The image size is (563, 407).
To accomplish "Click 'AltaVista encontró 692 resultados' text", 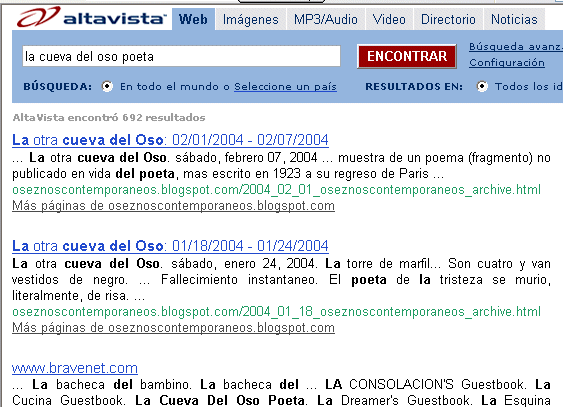I will (x=109, y=117).
